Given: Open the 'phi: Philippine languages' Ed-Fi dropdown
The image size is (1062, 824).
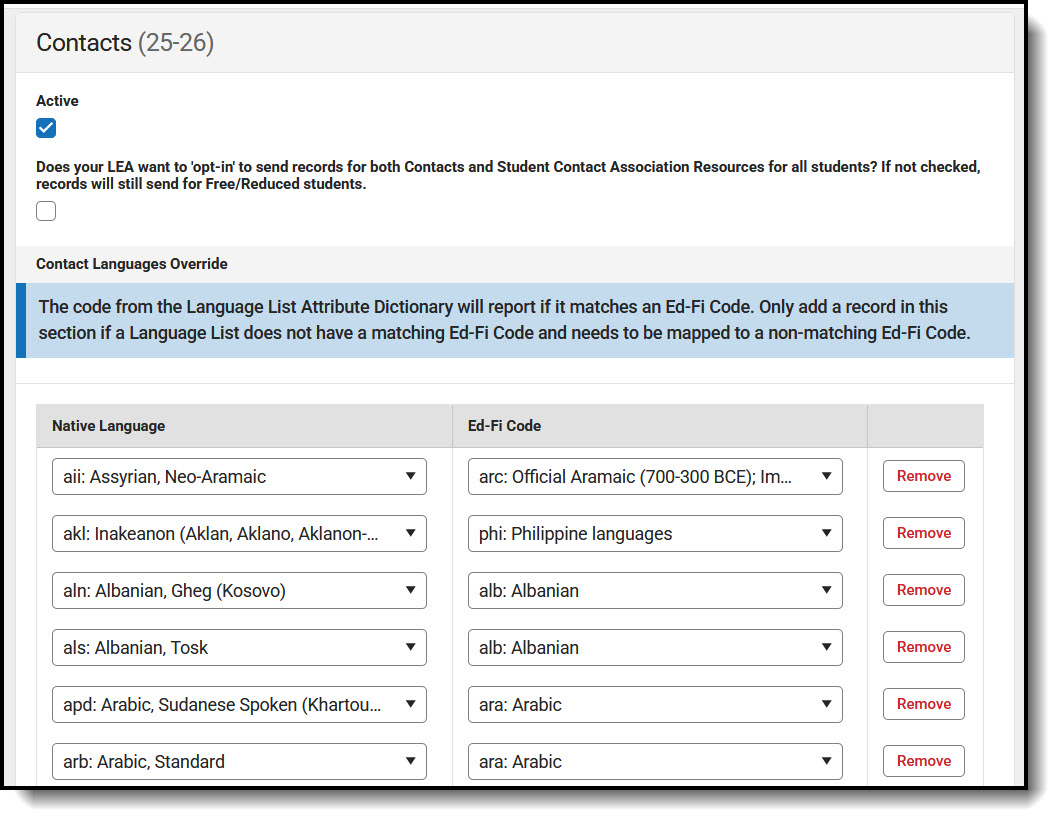Looking at the screenshot, I should [655, 534].
